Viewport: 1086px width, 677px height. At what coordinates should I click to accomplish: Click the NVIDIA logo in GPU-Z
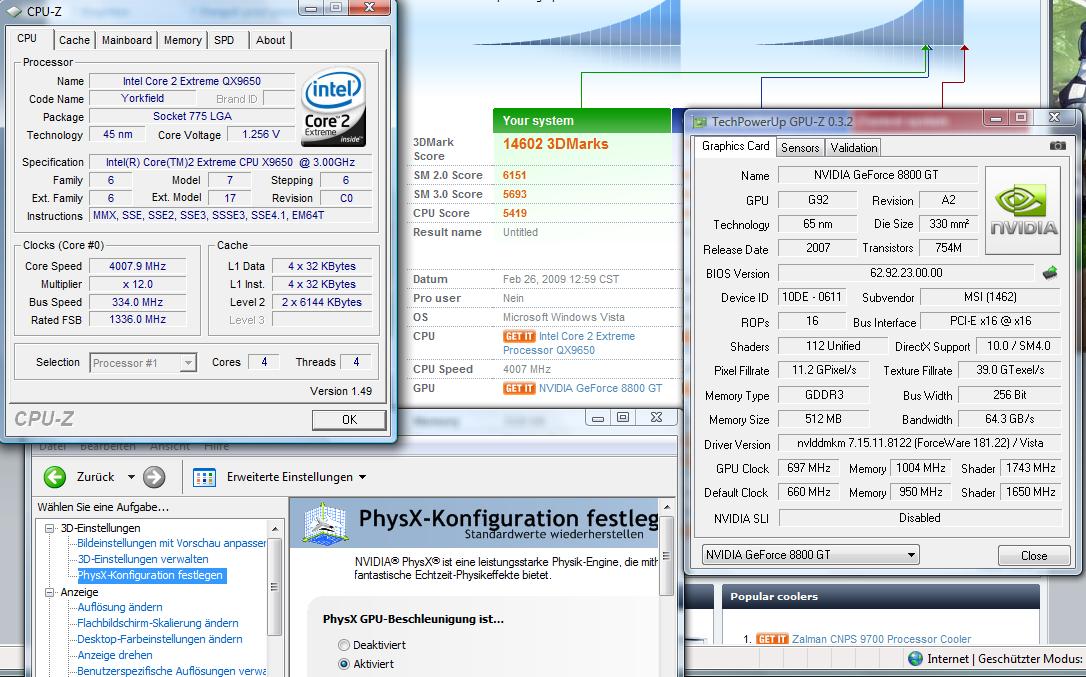coord(1023,211)
